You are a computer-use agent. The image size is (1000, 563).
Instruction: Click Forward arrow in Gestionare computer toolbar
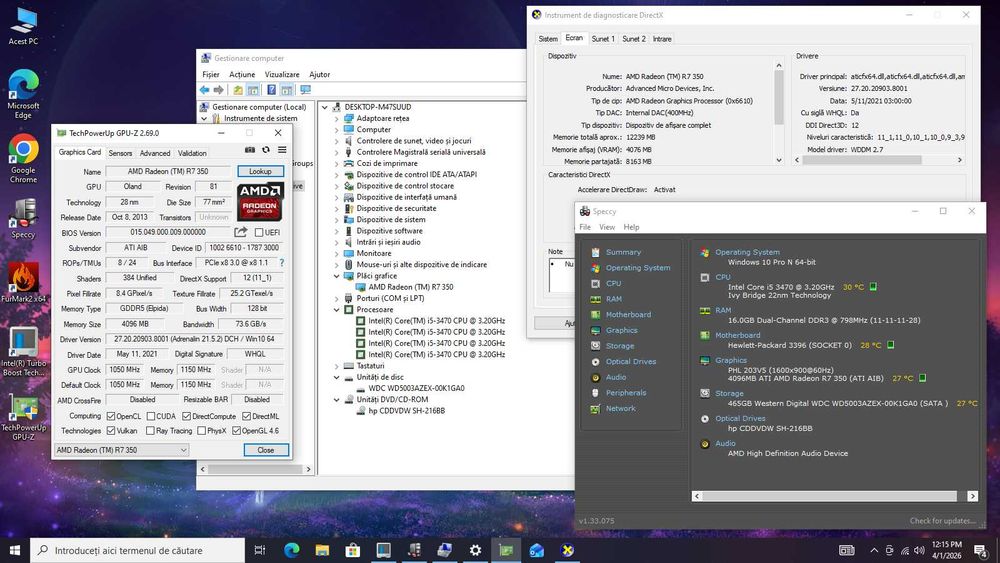pos(219,90)
